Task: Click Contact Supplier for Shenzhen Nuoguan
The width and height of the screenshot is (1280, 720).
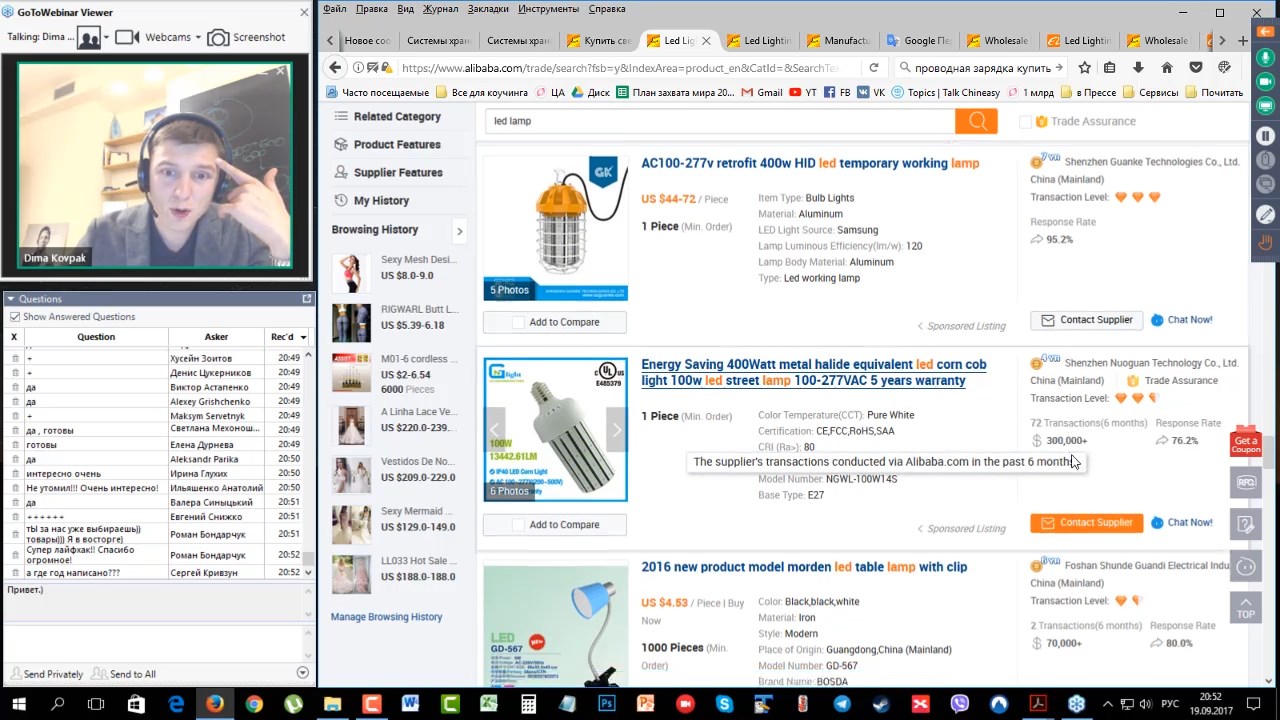Action: coord(1086,523)
